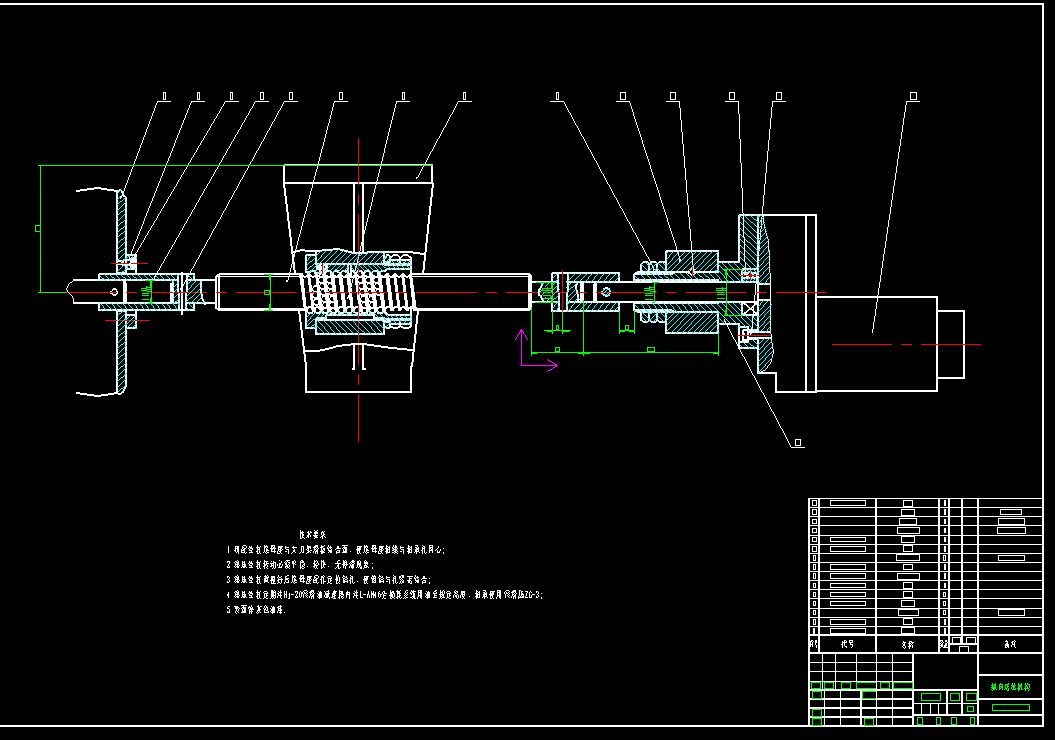Click the 名称 column header in parts list
The image size is (1055, 740).
pyautogui.click(x=907, y=644)
